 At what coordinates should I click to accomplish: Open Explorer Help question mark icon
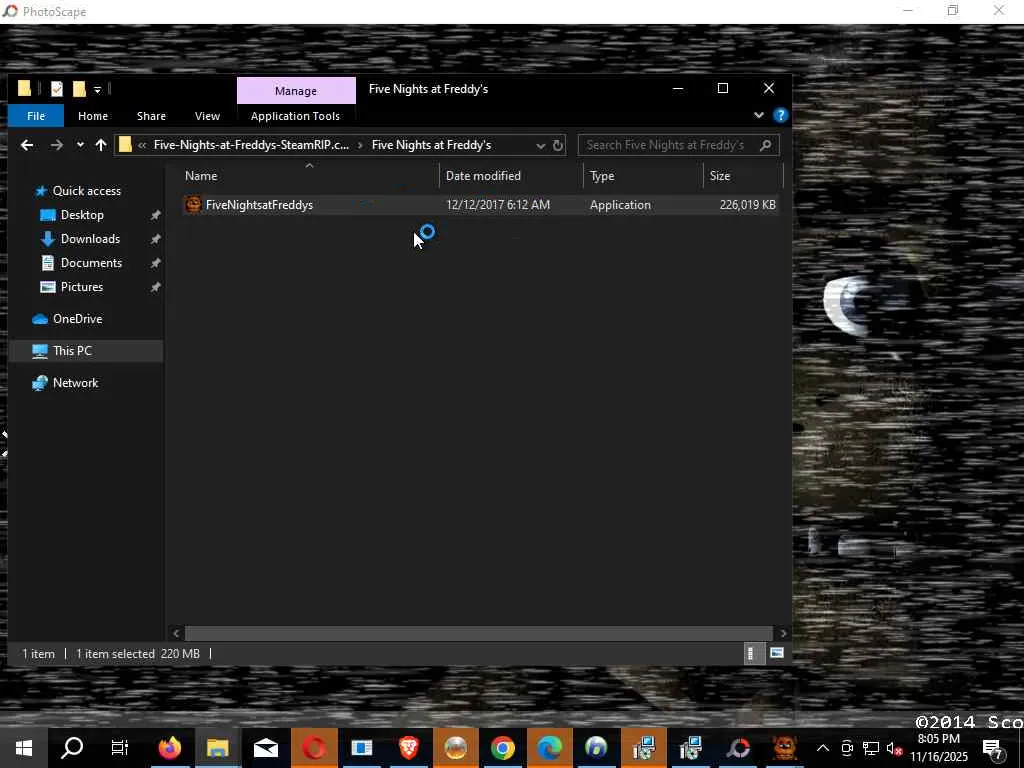(780, 116)
